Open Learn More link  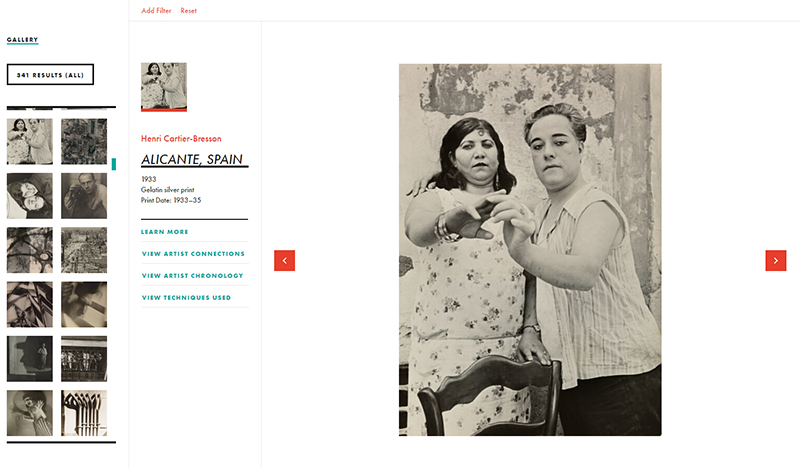[x=165, y=232]
